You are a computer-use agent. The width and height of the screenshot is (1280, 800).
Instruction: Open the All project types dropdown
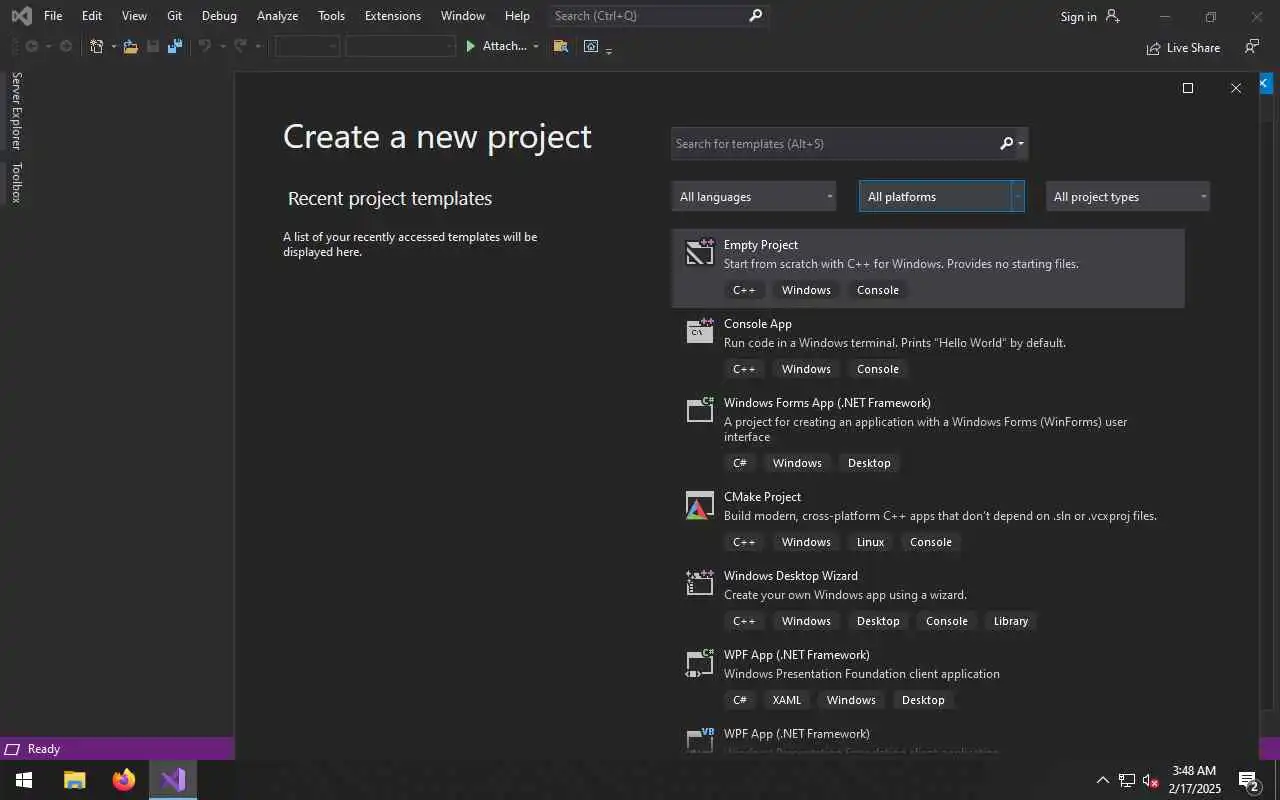click(x=1128, y=197)
